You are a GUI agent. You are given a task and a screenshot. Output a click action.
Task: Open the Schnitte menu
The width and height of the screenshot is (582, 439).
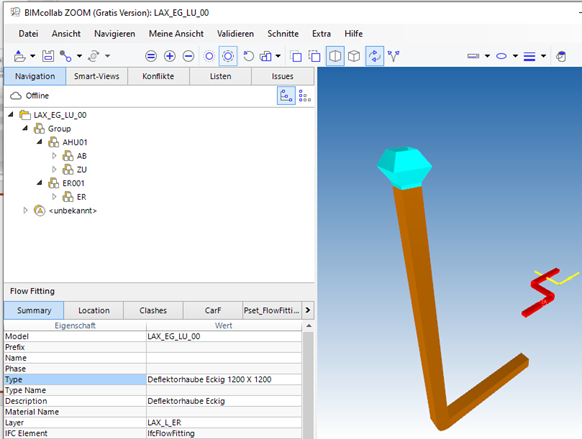point(283,34)
